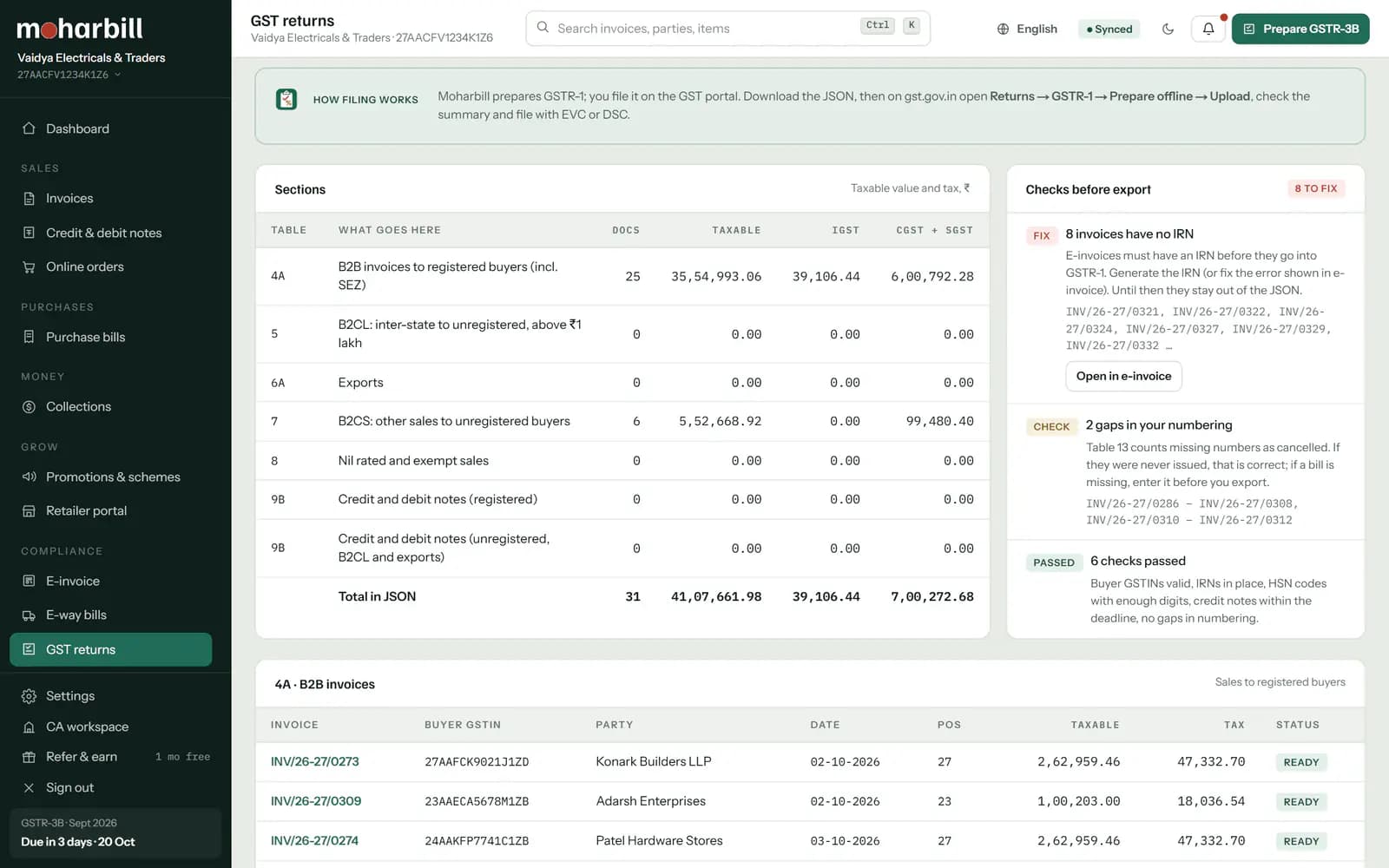Click the Prepare GSTR-3B button
This screenshot has width=1389, height=868.
1300,29
